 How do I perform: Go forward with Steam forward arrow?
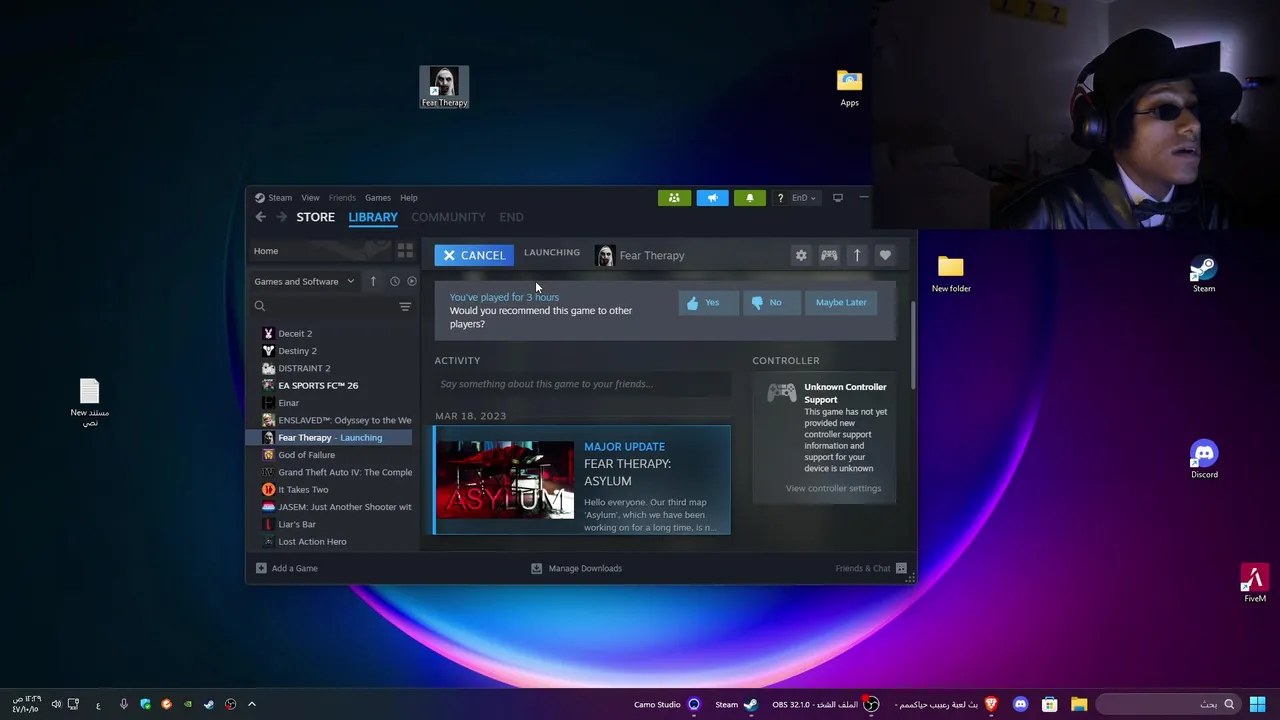point(281,217)
